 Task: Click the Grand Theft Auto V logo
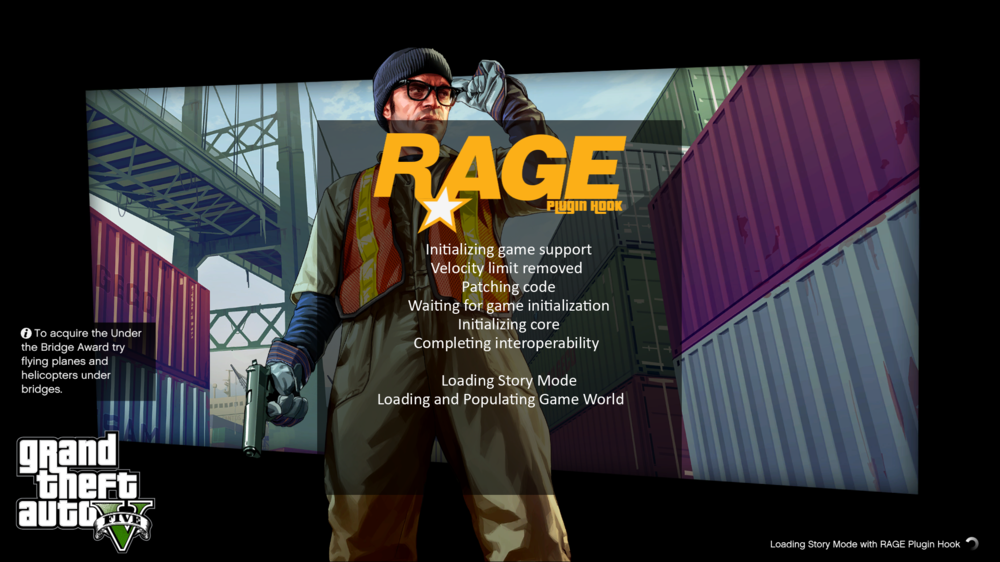[x=85, y=491]
